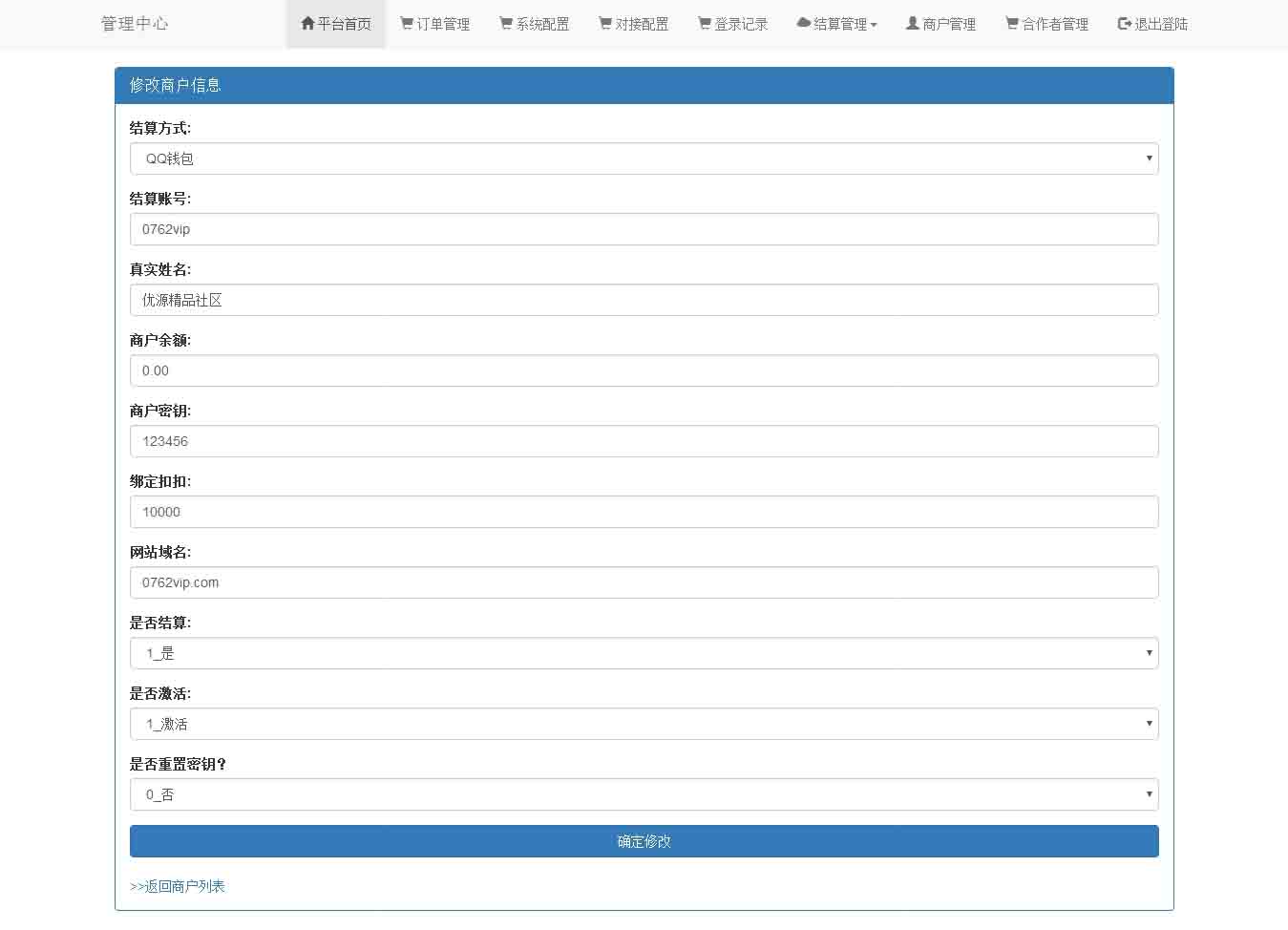Click the cart icon beside 对接配置
1288x930 pixels.
click(605, 24)
